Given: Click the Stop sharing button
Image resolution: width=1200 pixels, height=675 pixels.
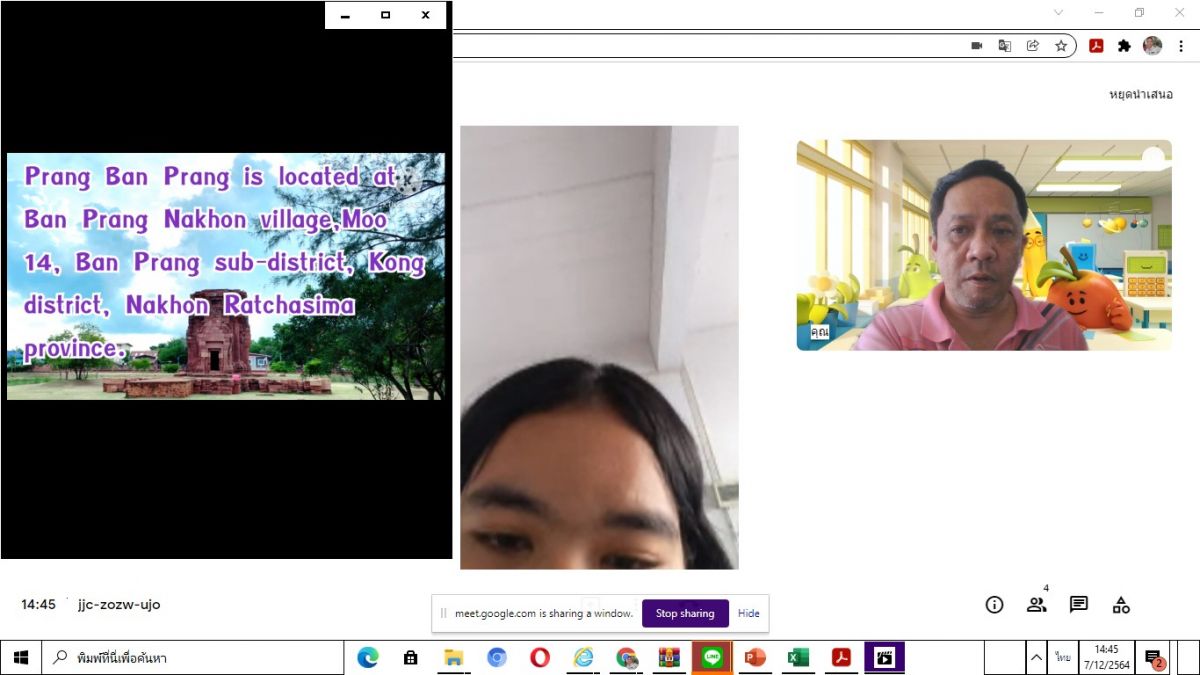Looking at the screenshot, I should [685, 613].
